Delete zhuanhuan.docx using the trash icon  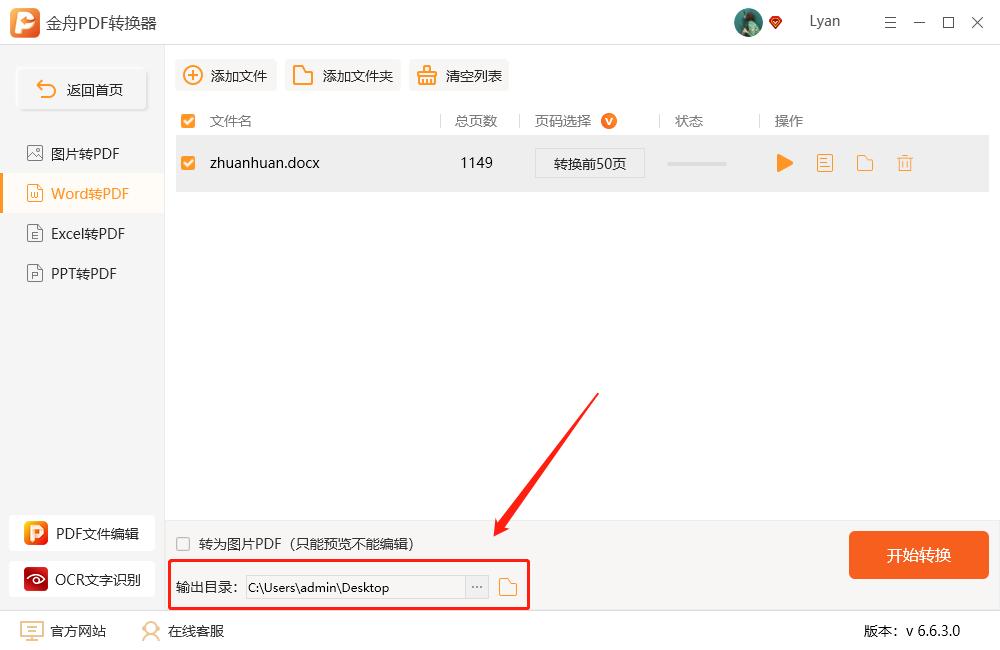pos(903,163)
